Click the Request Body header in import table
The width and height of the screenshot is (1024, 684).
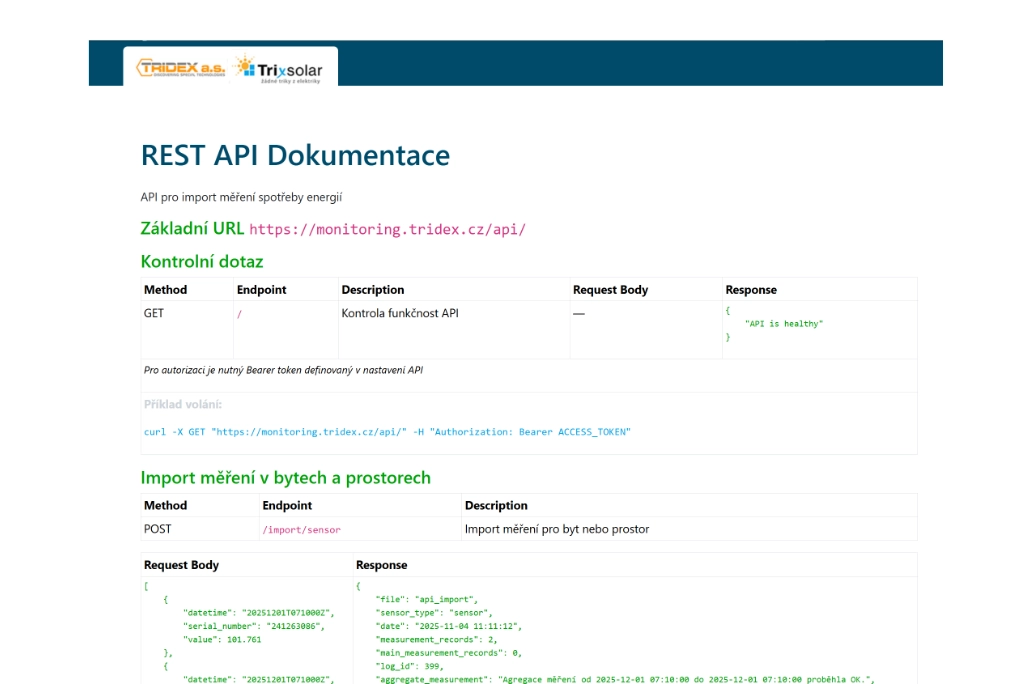click(x=181, y=564)
